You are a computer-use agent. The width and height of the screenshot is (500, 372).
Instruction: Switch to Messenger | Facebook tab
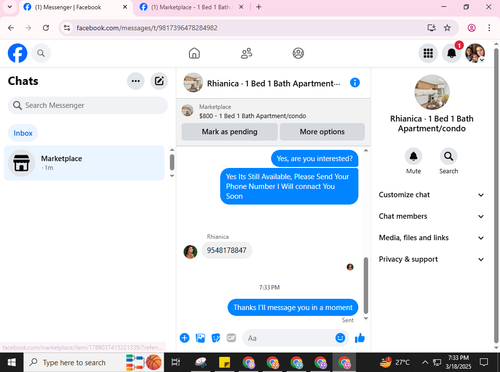coord(76,7)
